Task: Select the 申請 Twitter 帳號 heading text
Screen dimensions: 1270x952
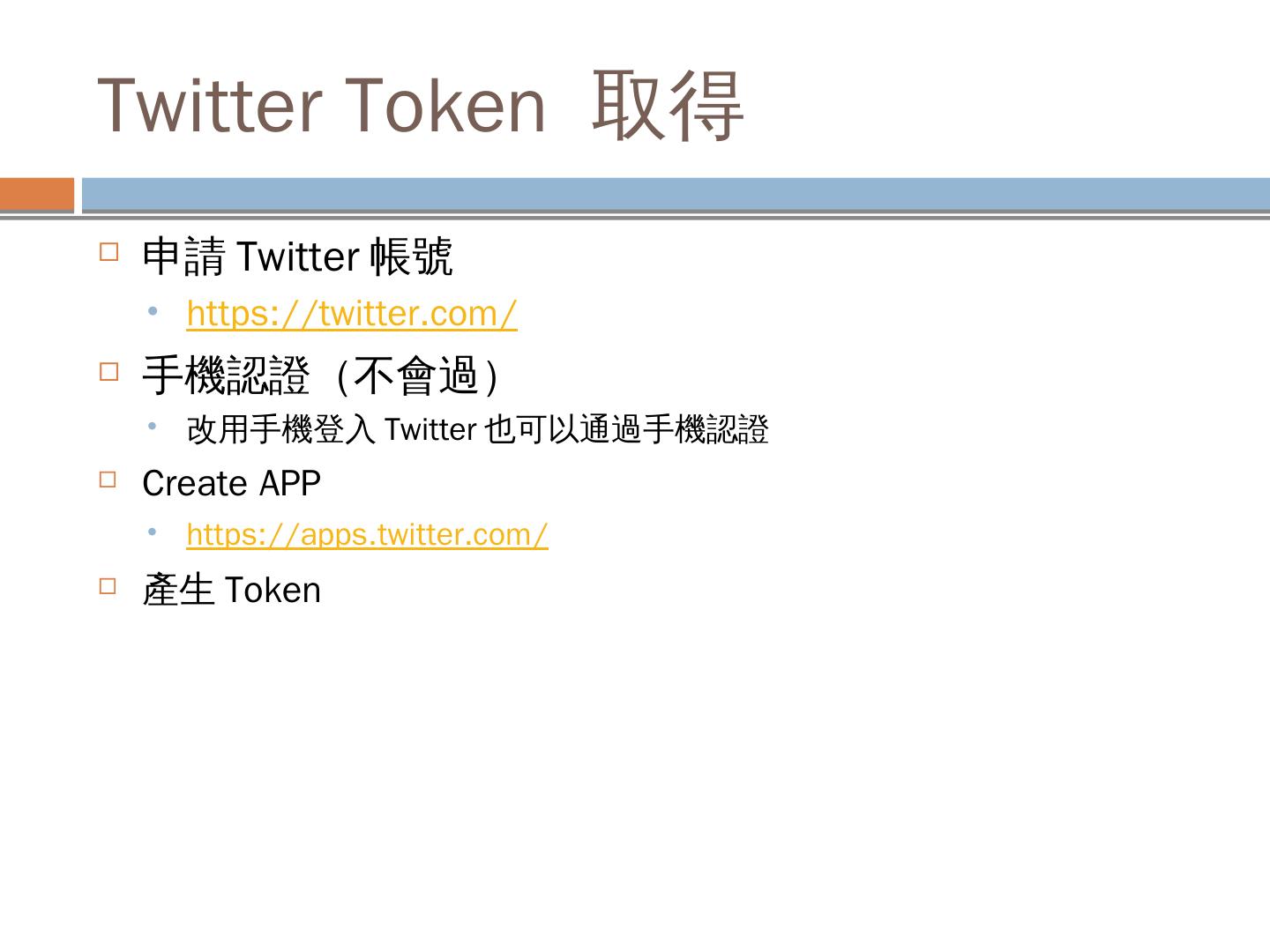Action: [x=297, y=257]
